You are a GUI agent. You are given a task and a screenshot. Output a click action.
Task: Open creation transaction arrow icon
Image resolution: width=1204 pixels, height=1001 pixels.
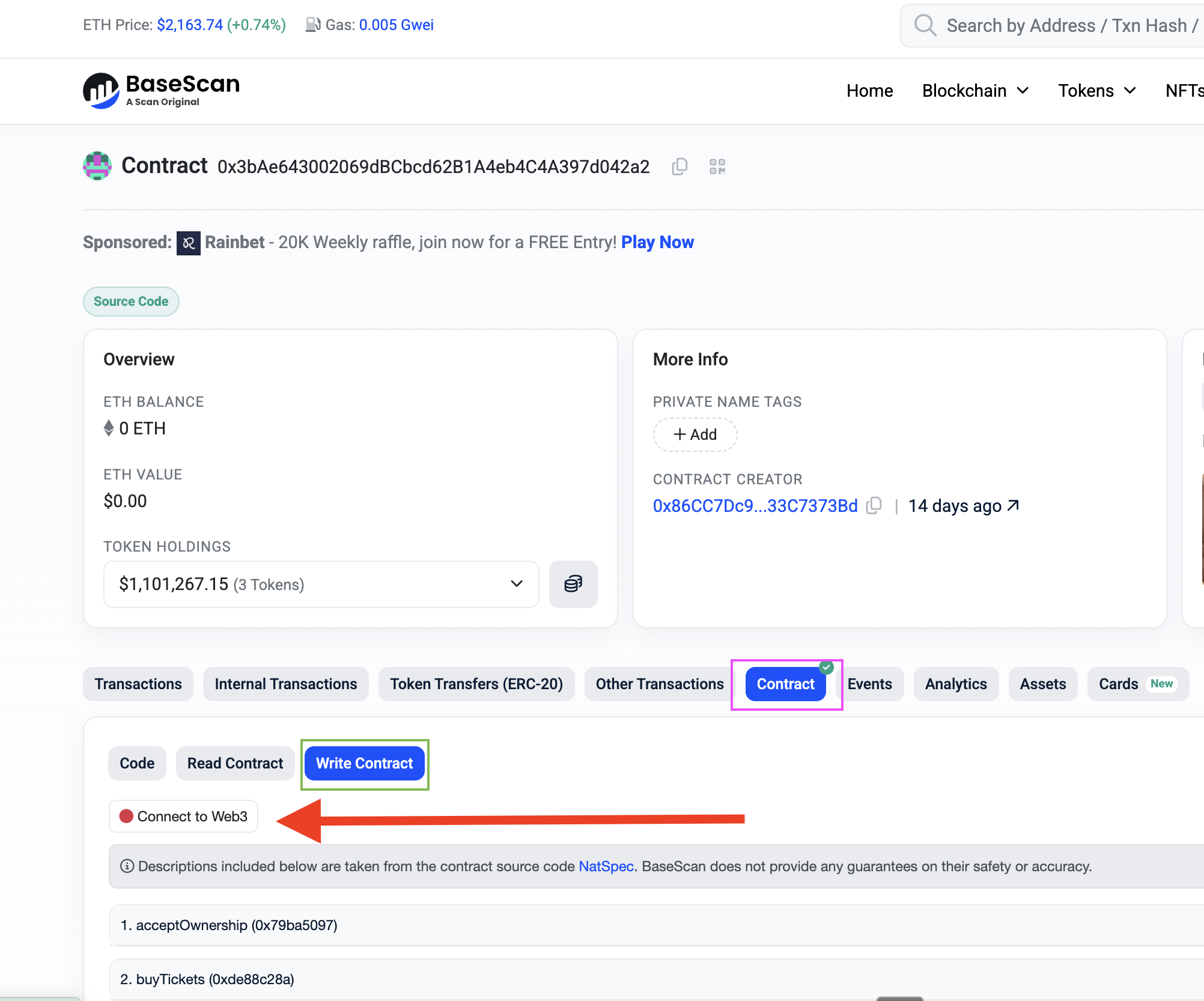1013,505
